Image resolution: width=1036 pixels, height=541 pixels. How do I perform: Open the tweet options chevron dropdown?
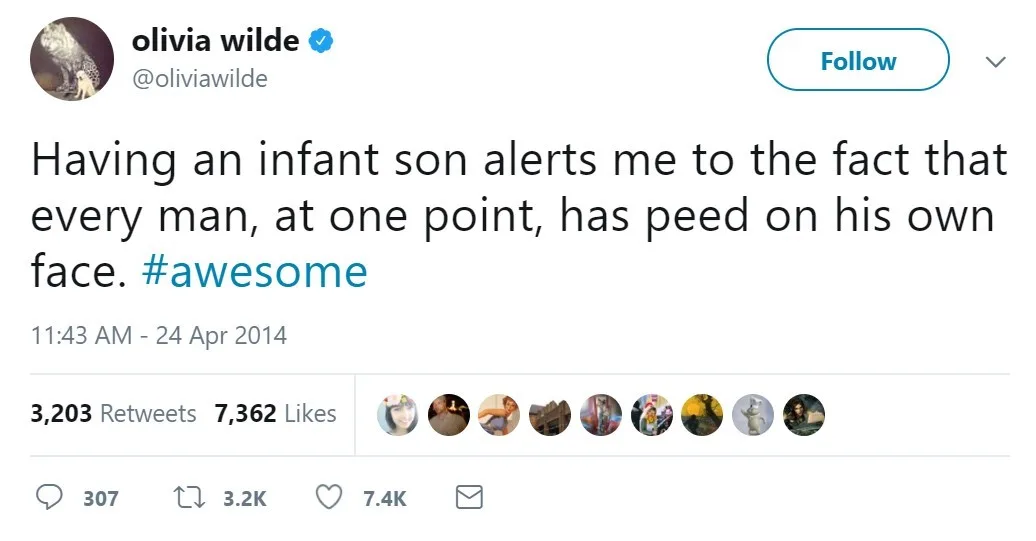[x=995, y=61]
